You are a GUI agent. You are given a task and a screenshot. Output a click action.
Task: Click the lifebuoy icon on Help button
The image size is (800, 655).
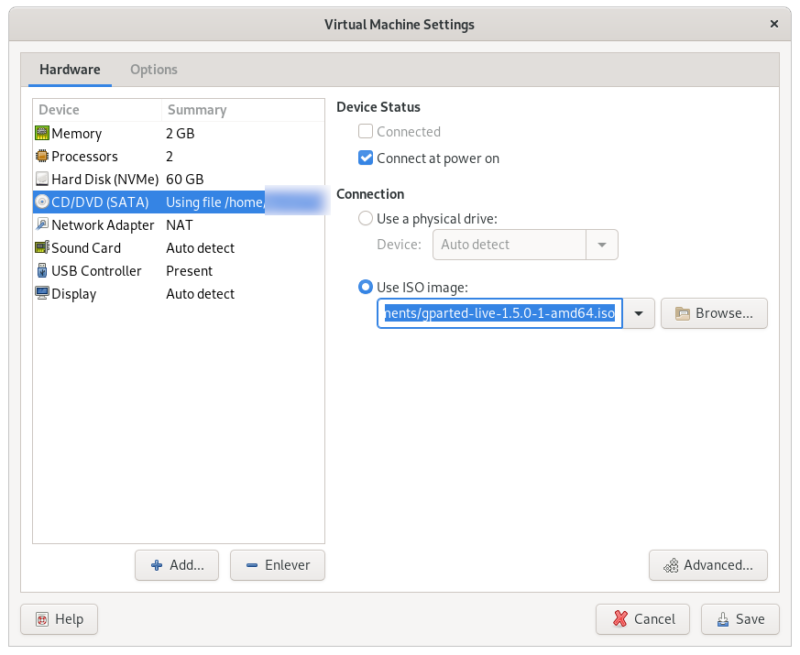coord(42,619)
